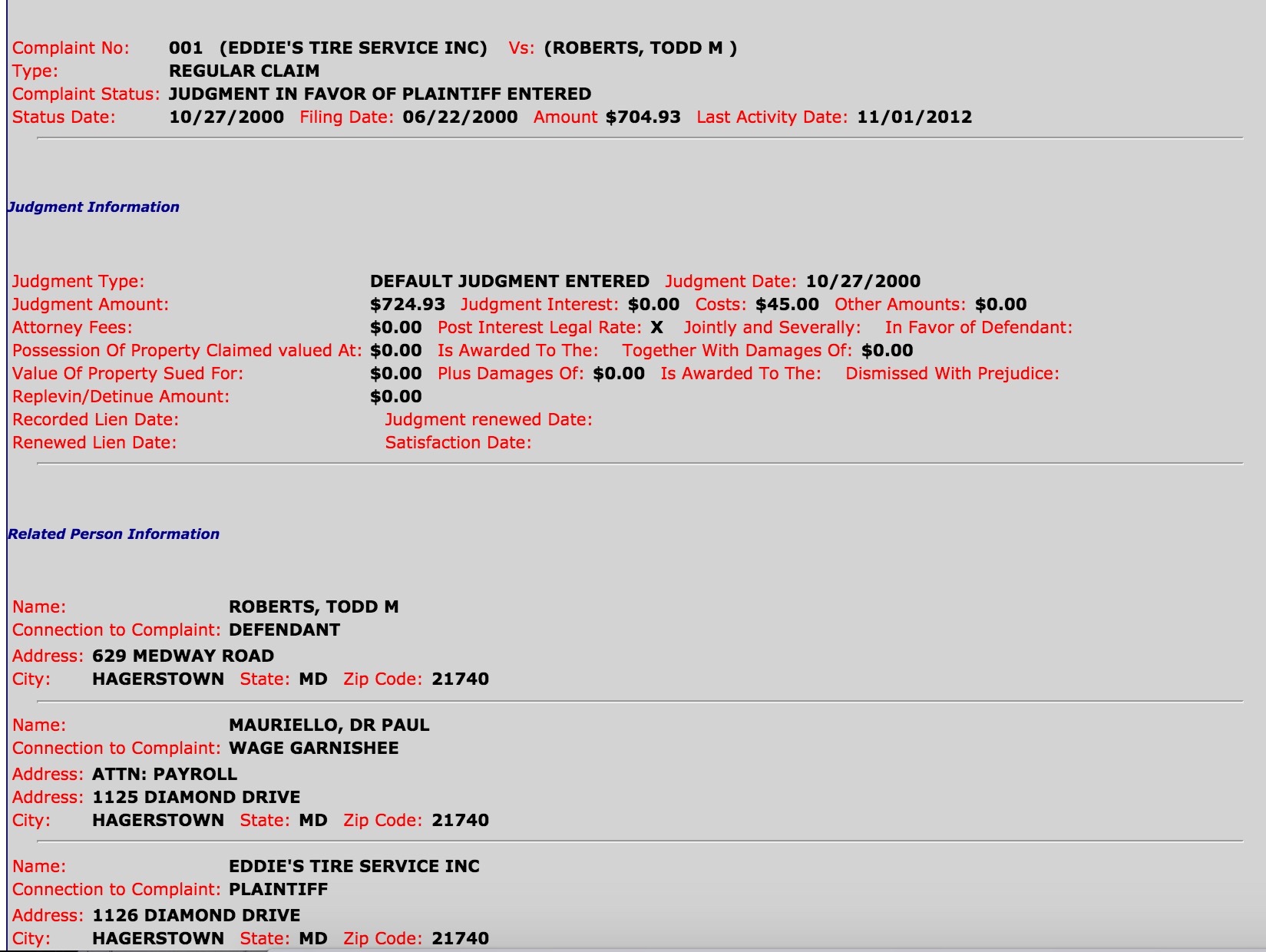
Task: Click the Recorded Lien Date label
Action: click(x=95, y=419)
